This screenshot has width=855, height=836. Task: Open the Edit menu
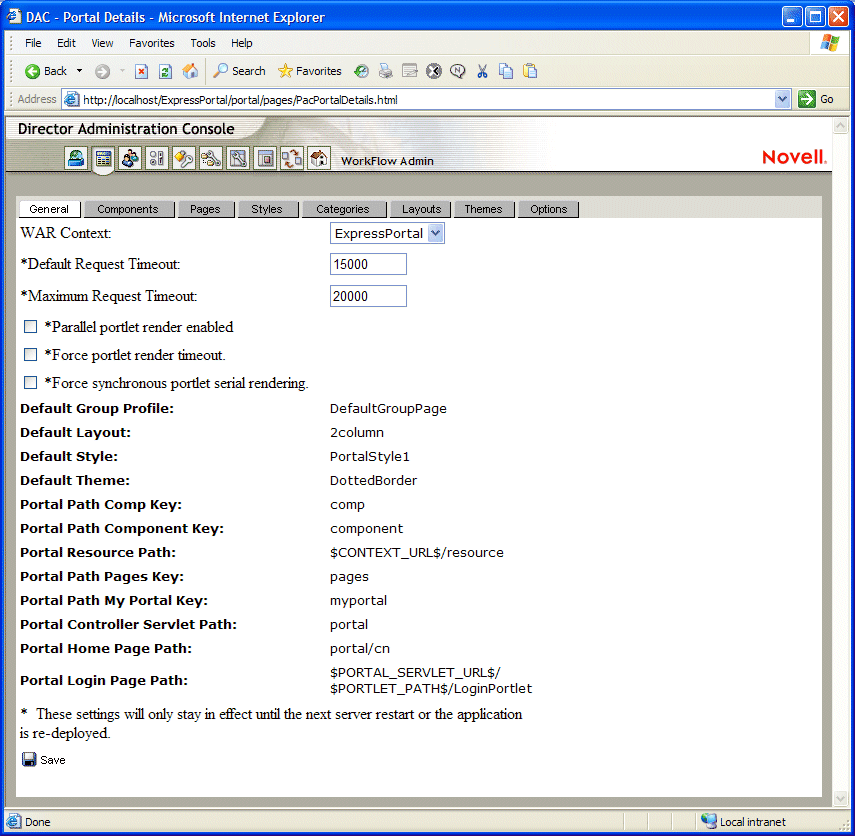tap(67, 43)
